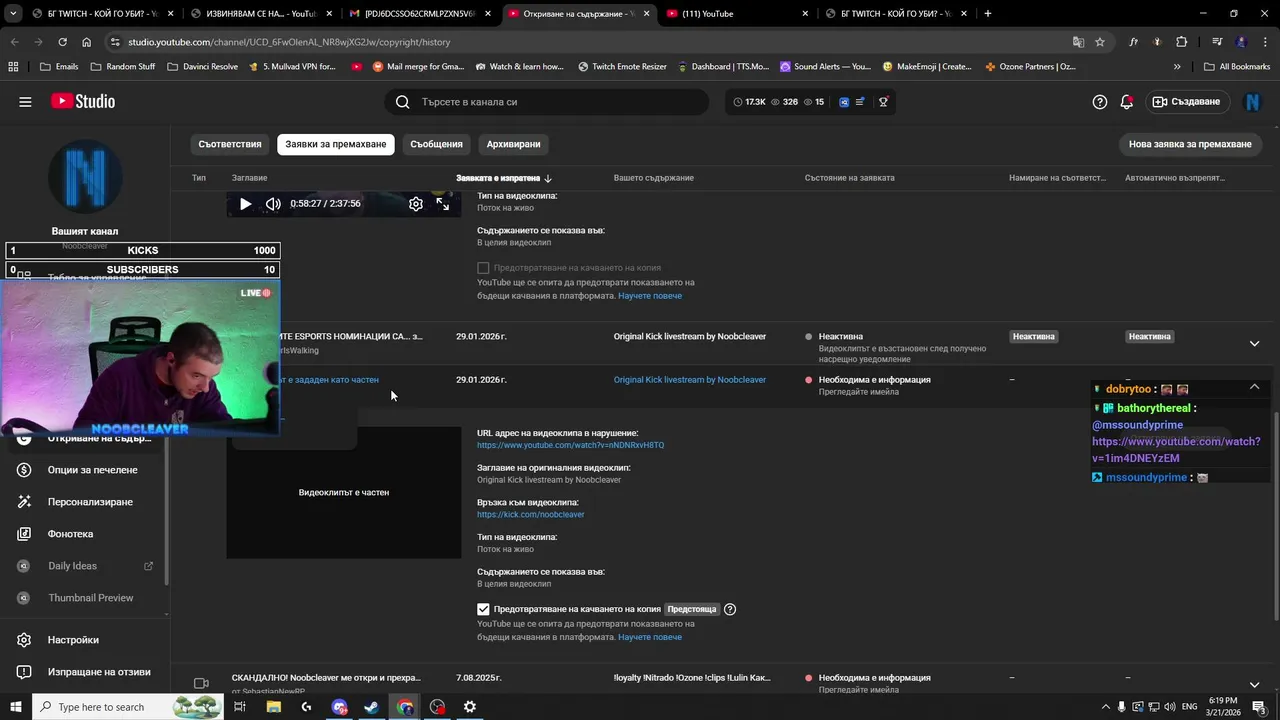The image size is (1280, 720).
Task: Open Windows Start menu
Action: (16, 707)
